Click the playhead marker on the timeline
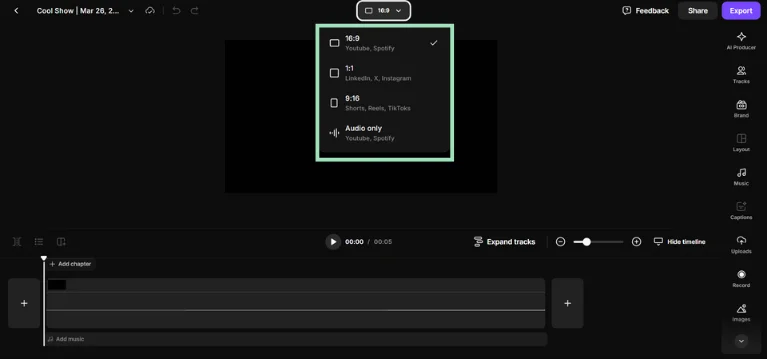The height and width of the screenshot is (360, 767). (44, 258)
